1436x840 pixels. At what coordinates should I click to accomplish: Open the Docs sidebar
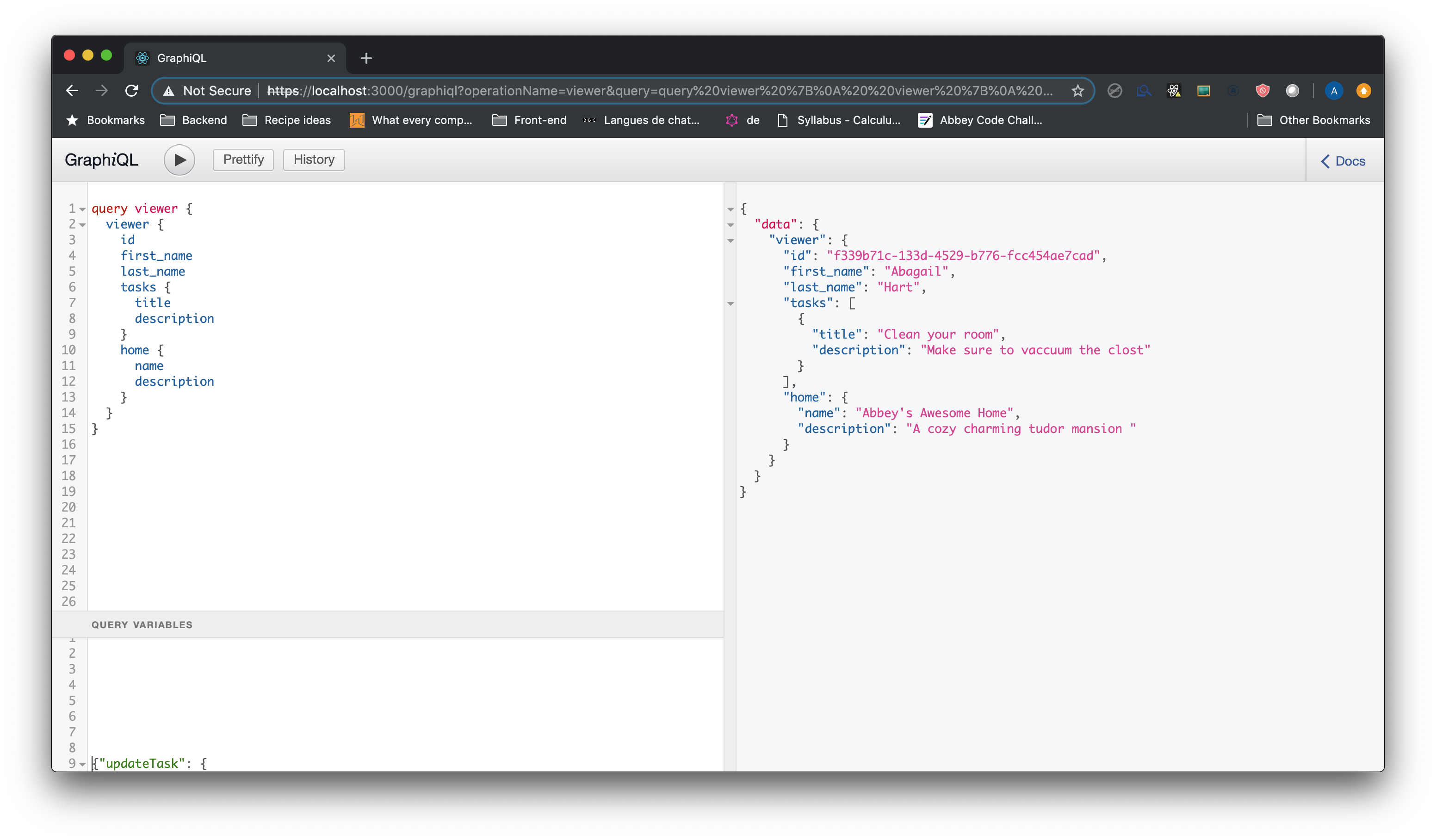(x=1343, y=161)
